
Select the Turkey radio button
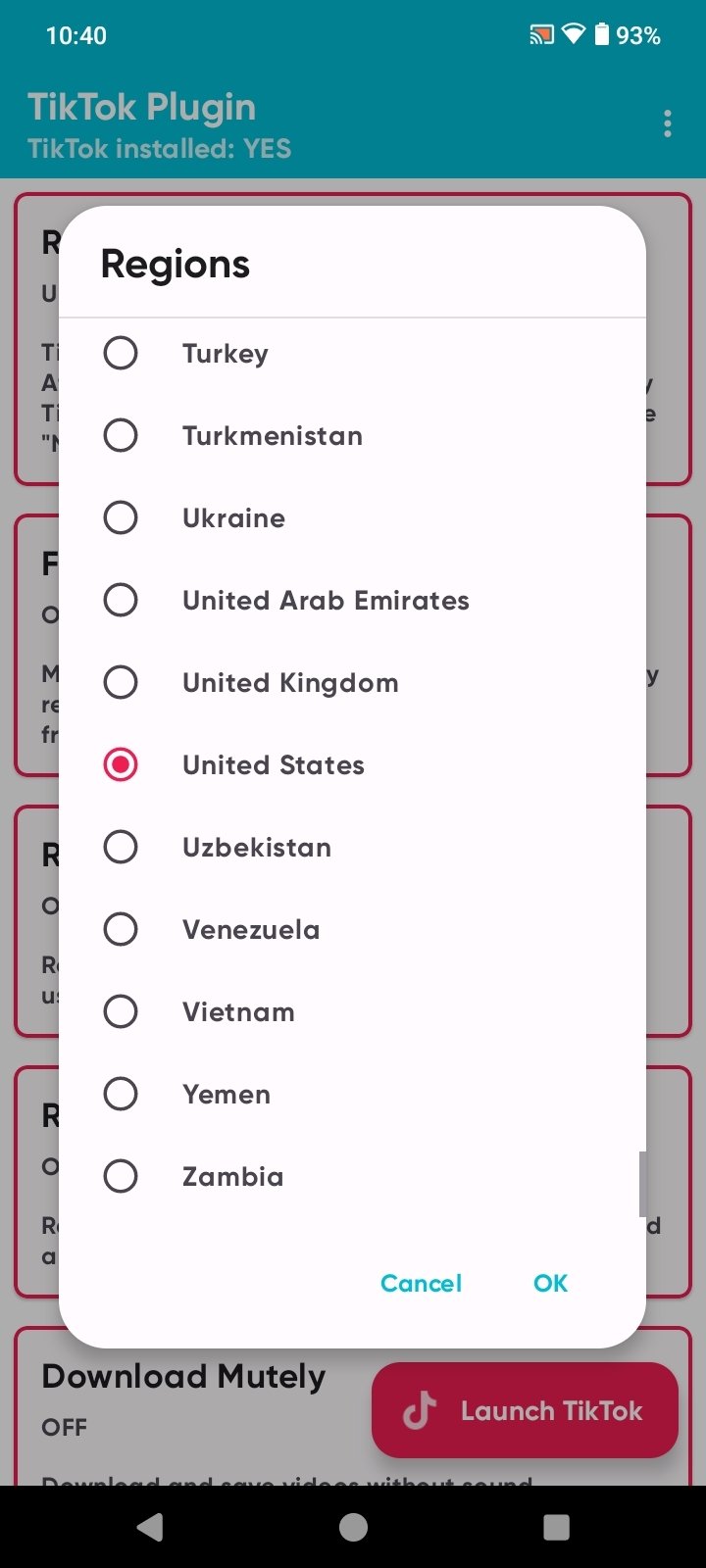121,353
